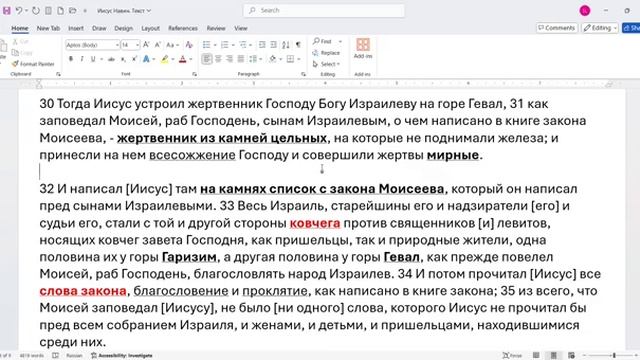Open the Draw tab
The height and width of the screenshot is (360, 640).
point(99,28)
